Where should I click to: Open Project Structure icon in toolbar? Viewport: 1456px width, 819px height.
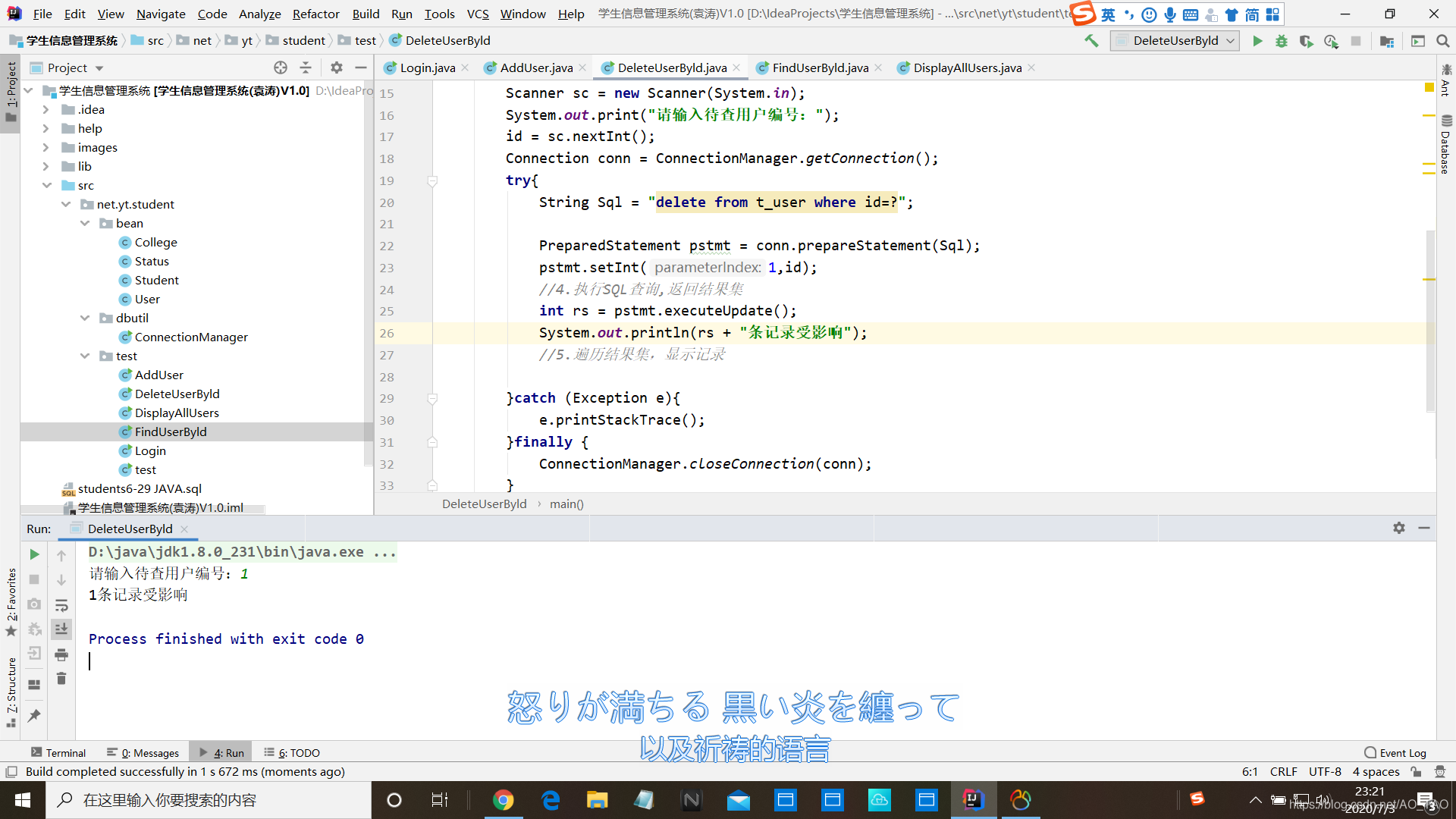click(1387, 41)
